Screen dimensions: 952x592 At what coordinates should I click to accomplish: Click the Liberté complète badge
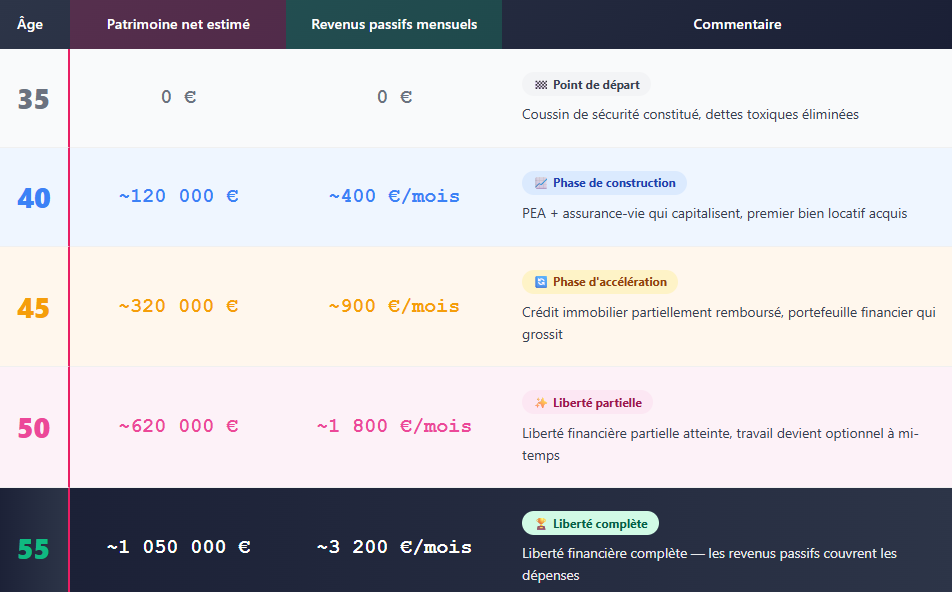coord(590,523)
